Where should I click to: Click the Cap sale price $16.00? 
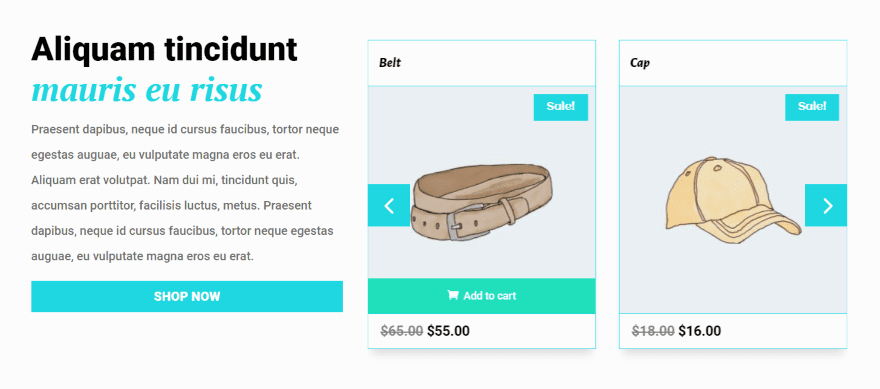click(x=700, y=331)
